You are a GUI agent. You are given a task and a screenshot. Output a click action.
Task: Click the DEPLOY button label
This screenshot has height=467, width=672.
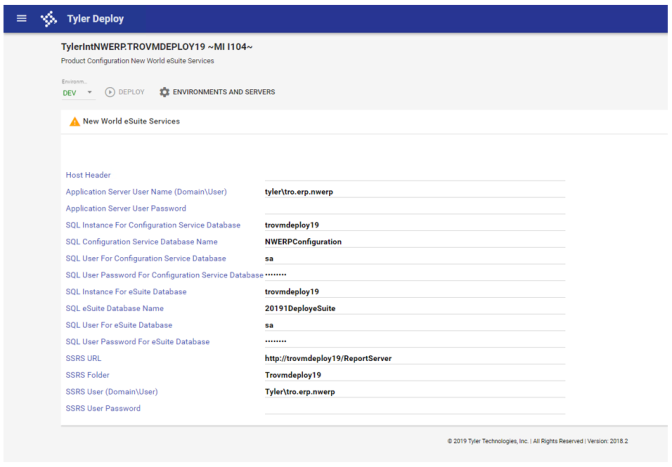tap(131, 92)
